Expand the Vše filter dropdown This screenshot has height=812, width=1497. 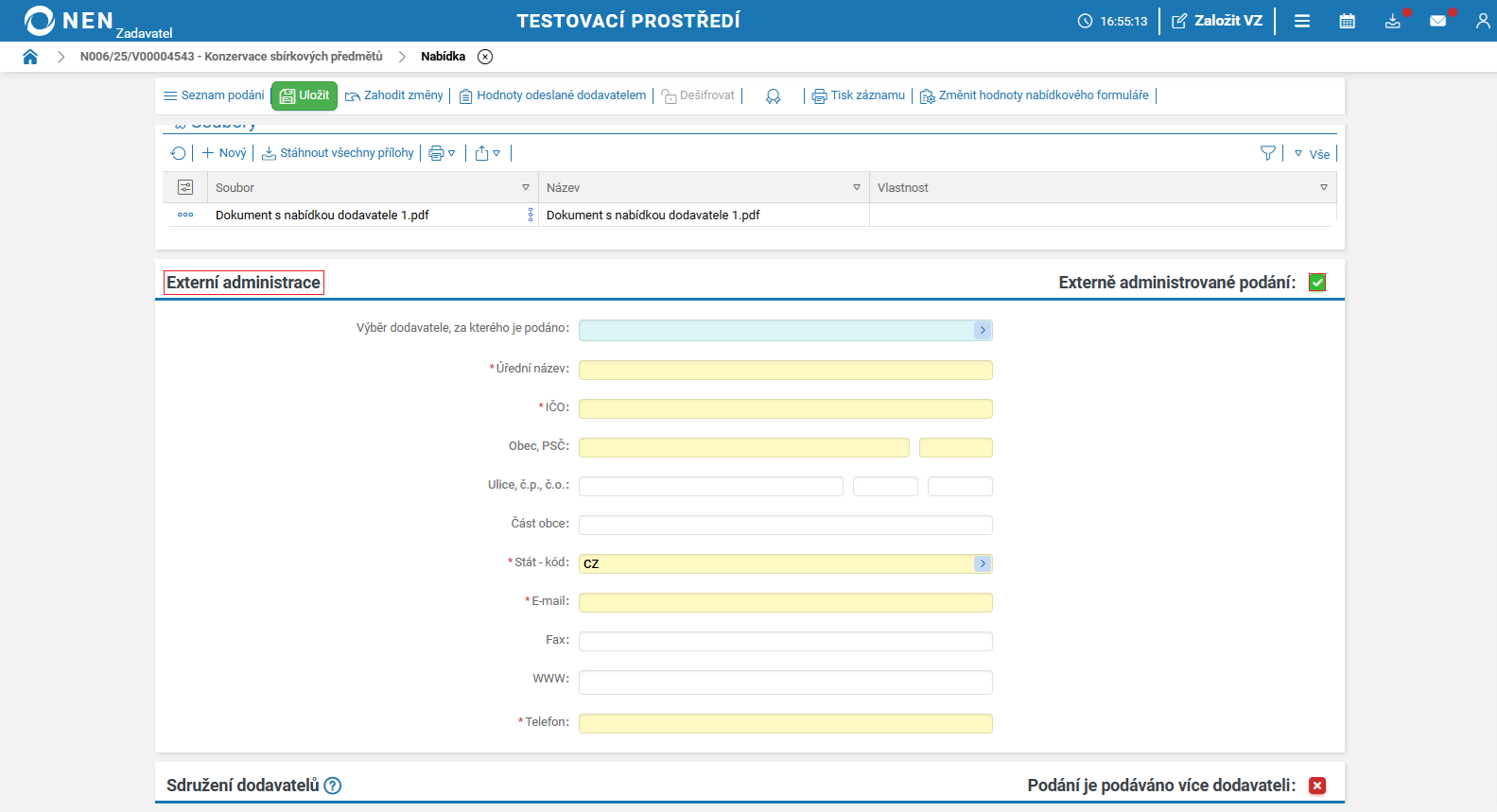[x=1313, y=154]
